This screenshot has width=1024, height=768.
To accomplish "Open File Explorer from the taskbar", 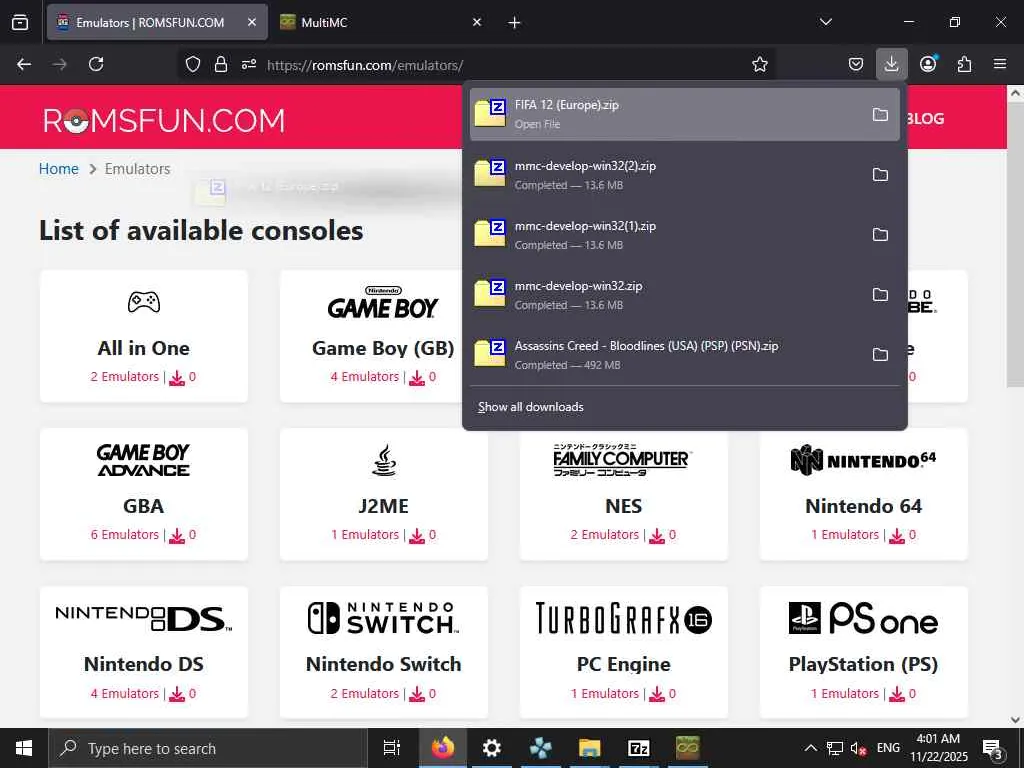I will pyautogui.click(x=589, y=748).
